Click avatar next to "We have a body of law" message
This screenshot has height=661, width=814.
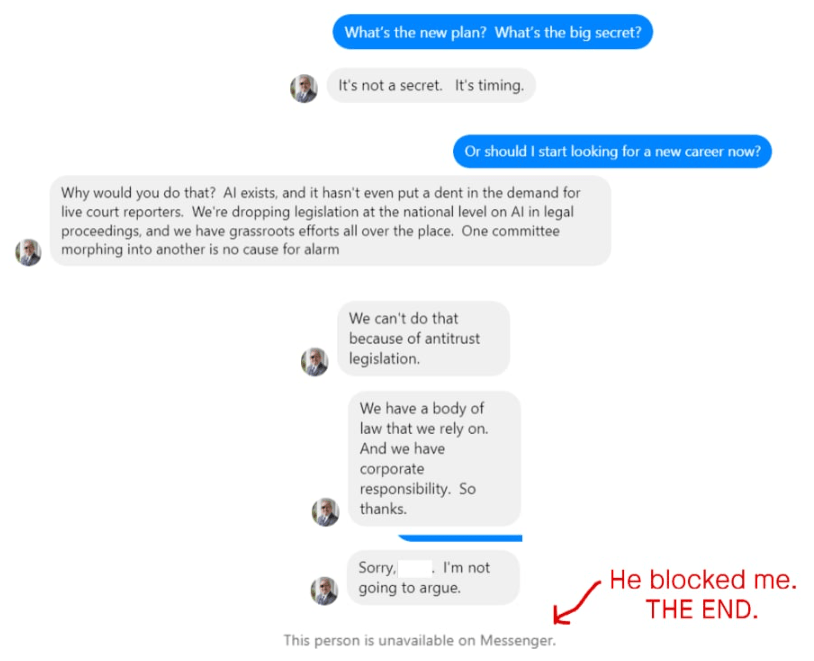click(x=325, y=512)
